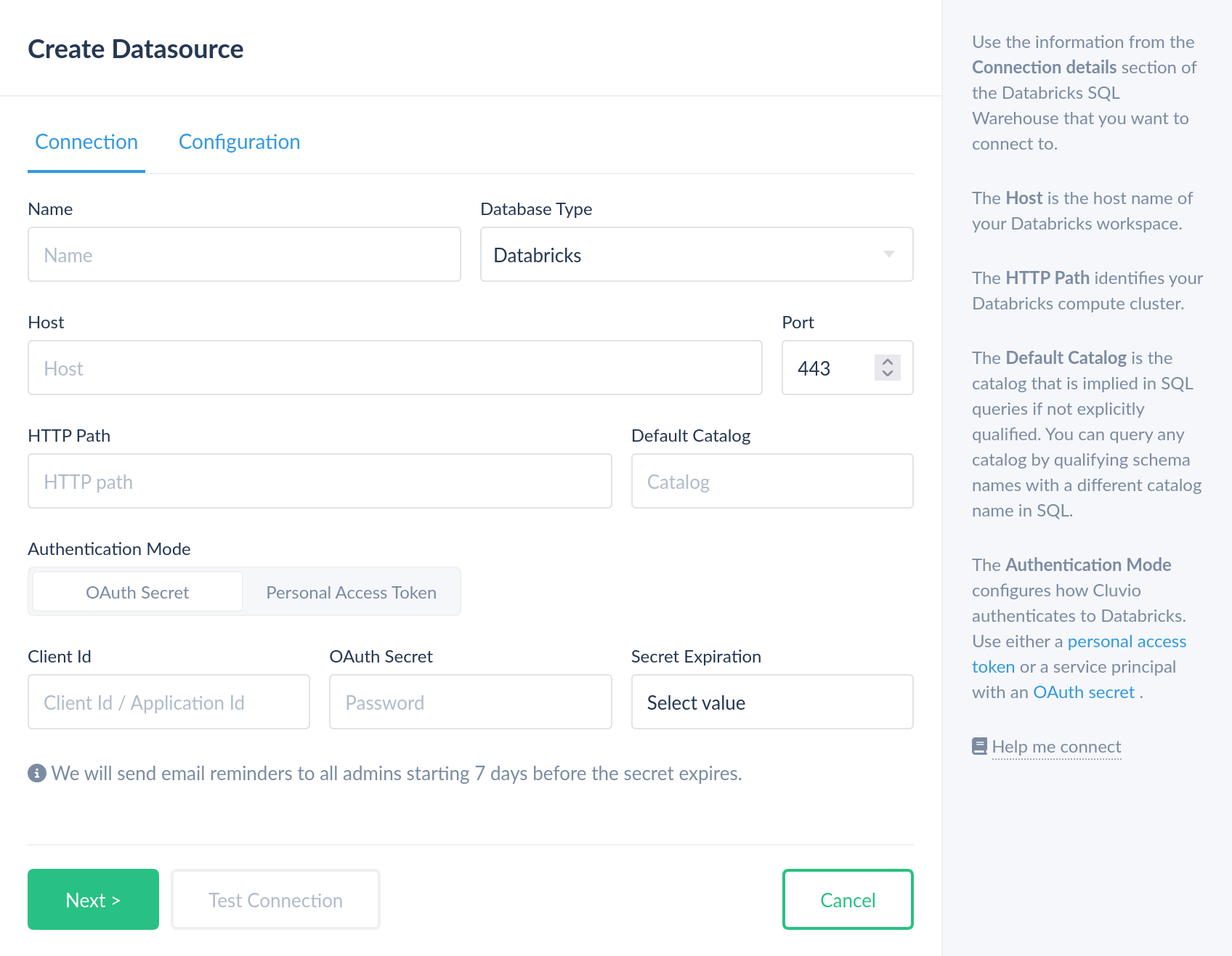Click the Database Type label
This screenshot has width=1232, height=956.
pyautogui.click(x=536, y=209)
